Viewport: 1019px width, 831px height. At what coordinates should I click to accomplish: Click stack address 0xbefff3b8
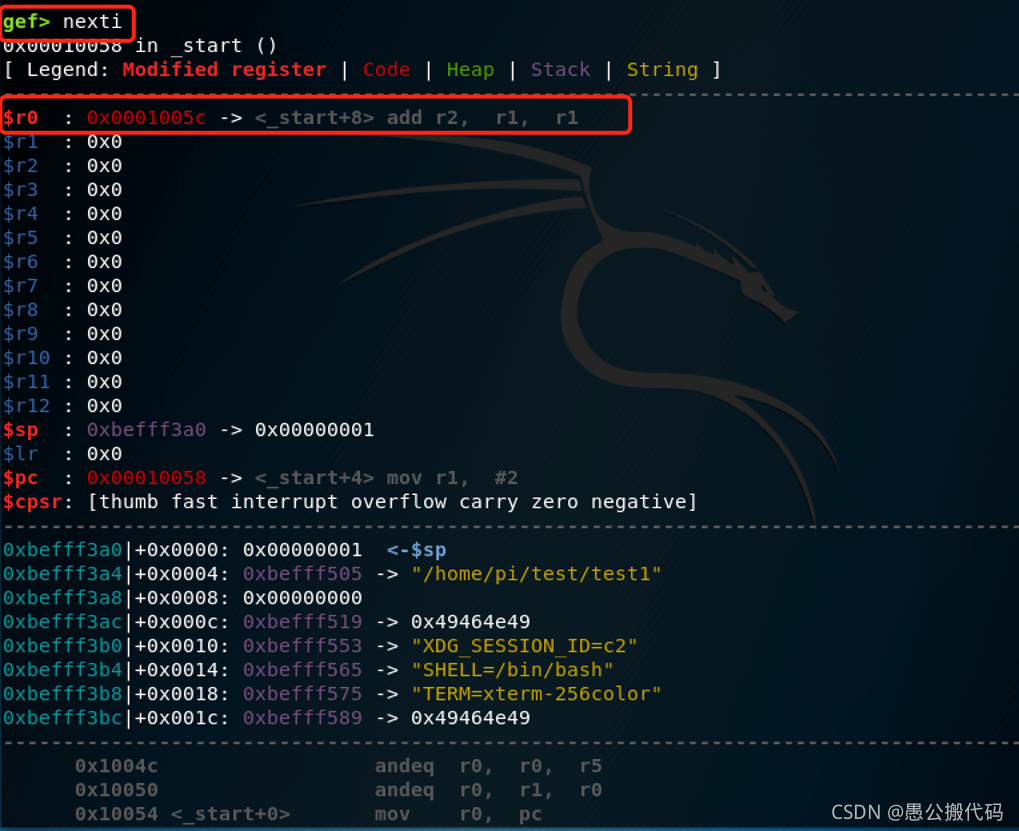(x=62, y=695)
